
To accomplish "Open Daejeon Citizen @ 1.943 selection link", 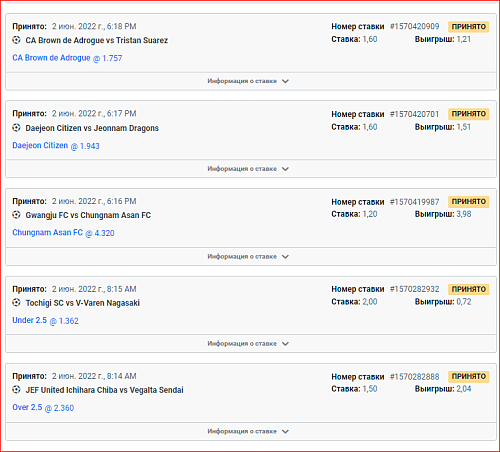I will (56, 146).
